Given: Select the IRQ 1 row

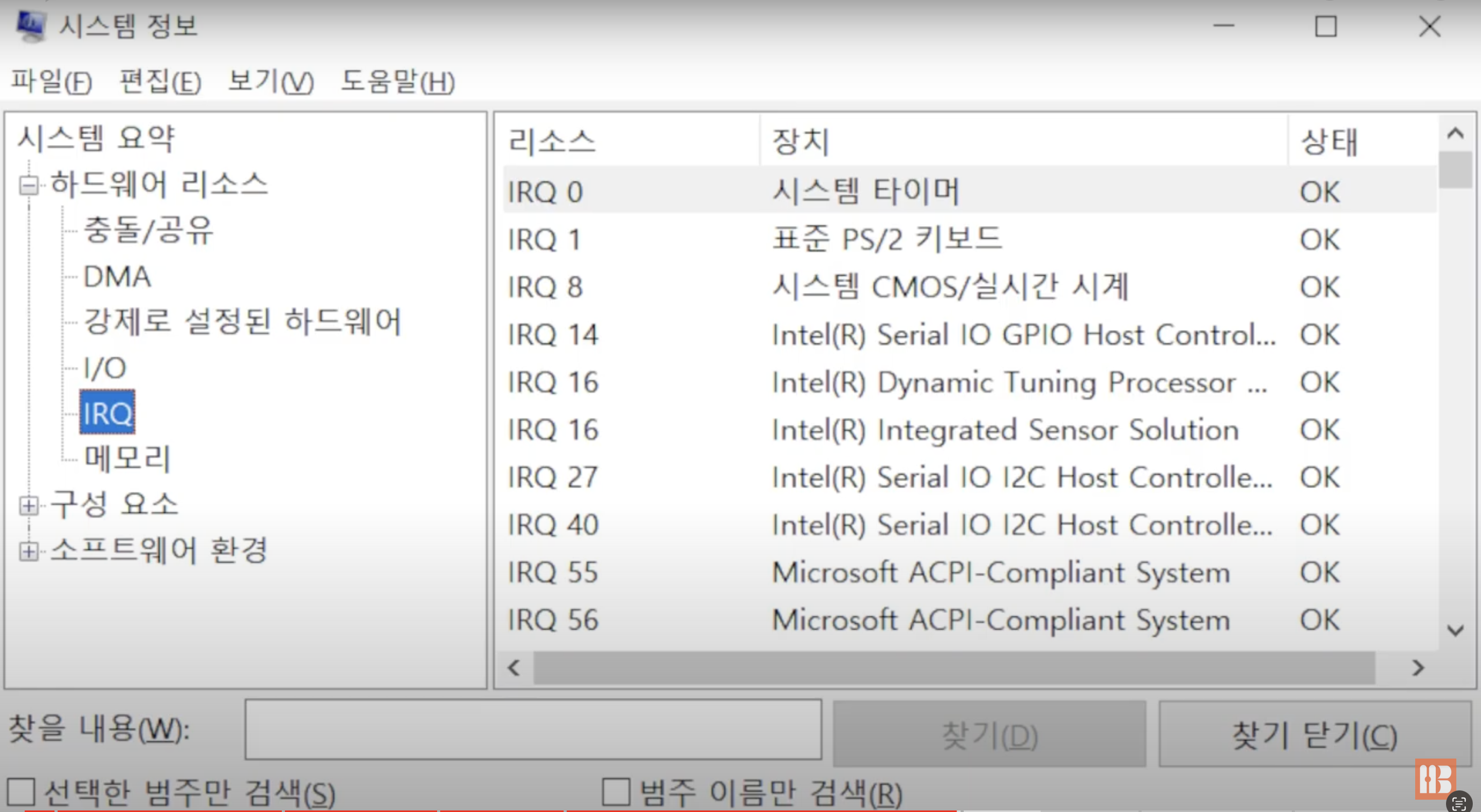Looking at the screenshot, I should pos(970,239).
